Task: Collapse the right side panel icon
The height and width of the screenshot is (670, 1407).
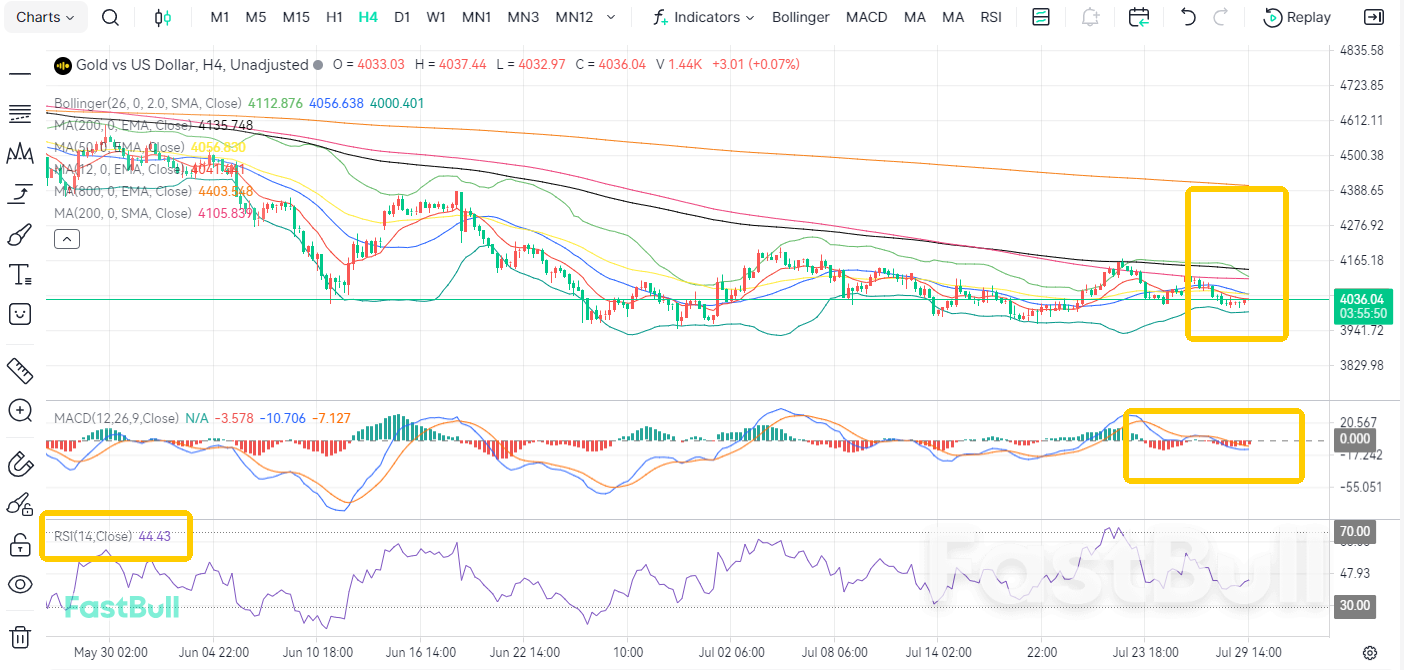Action: 1374,17
